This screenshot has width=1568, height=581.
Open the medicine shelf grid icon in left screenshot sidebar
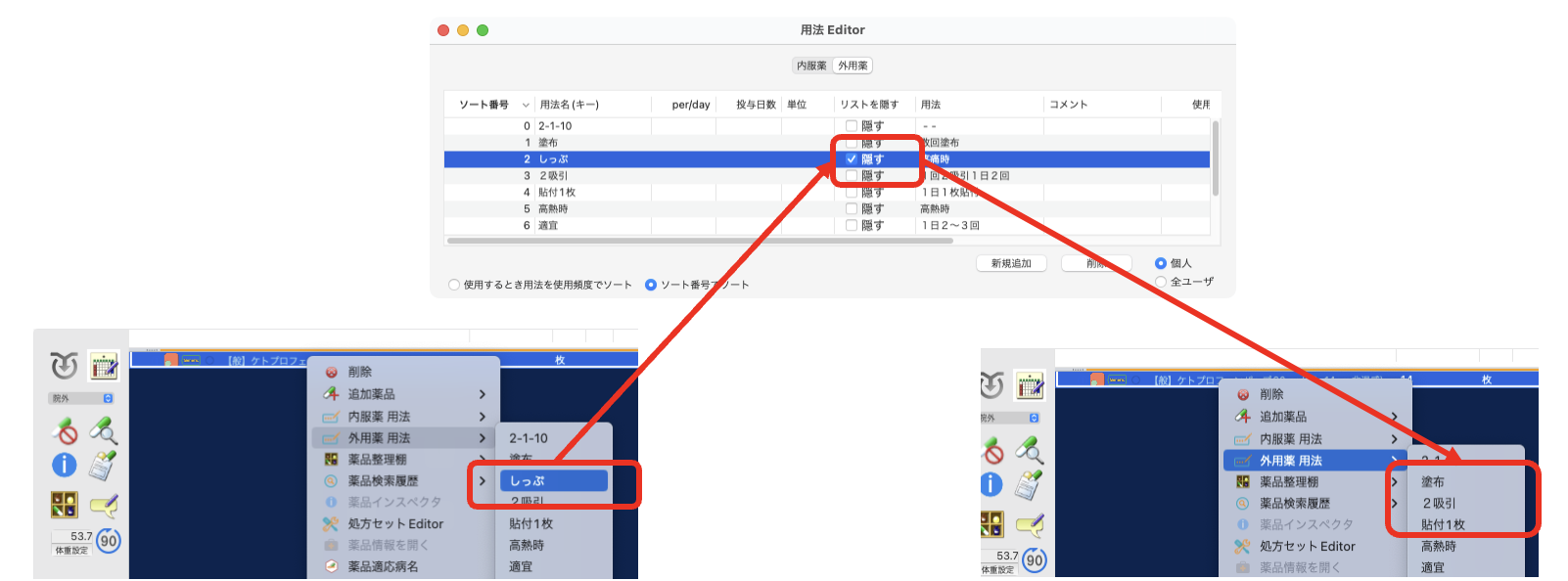(65, 505)
